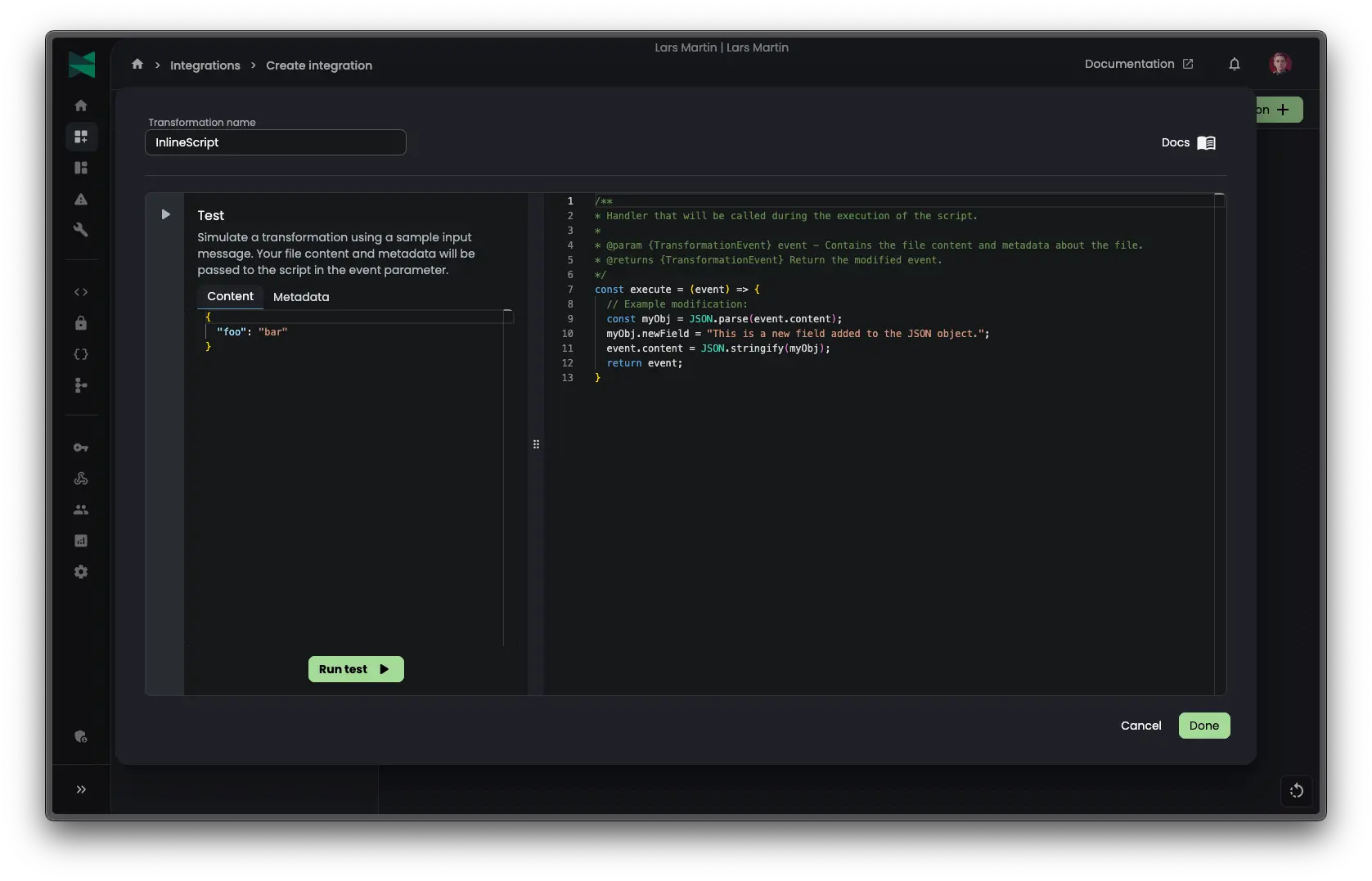Select the Integrations grid icon in the sidebar
The width and height of the screenshot is (1372, 881).
pyautogui.click(x=81, y=137)
